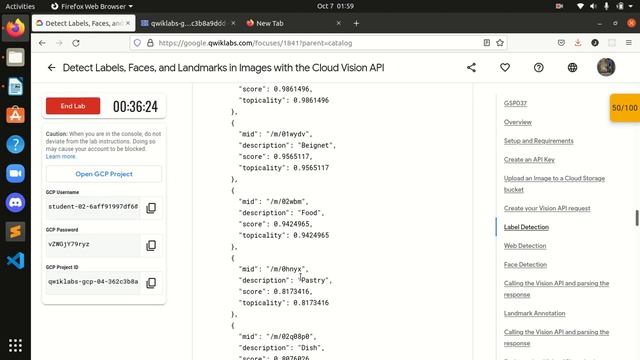Reload the current page
The image size is (640, 360).
click(76, 43)
